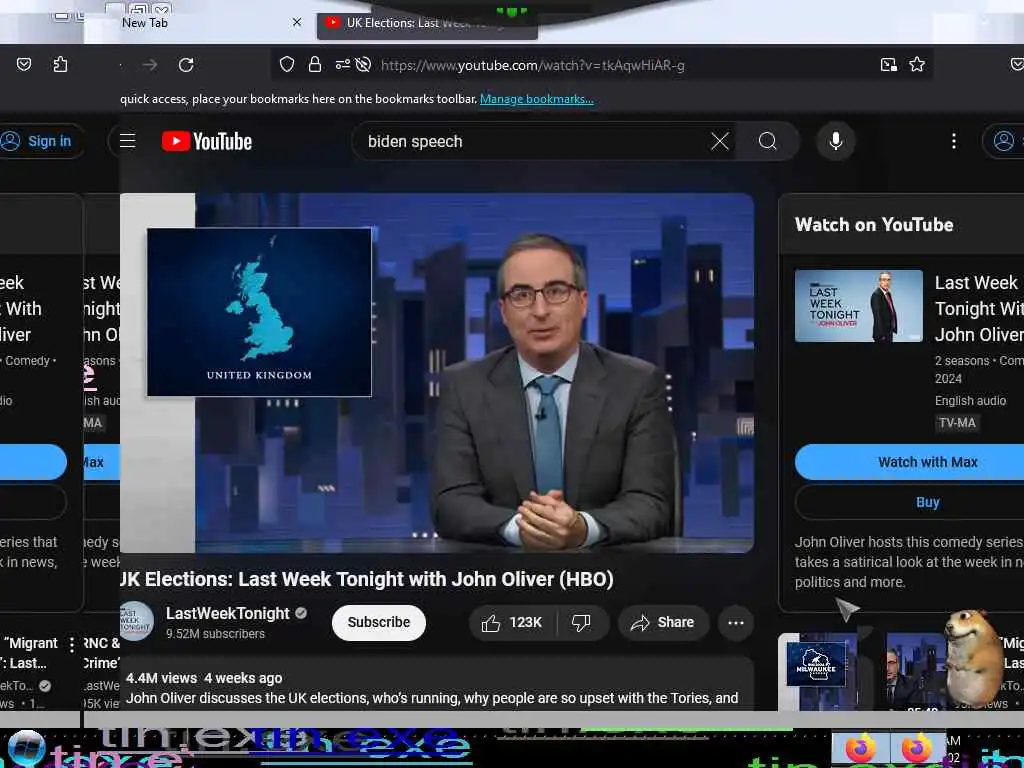
Task: Open the site permissions icon in address bar
Action: [342, 64]
